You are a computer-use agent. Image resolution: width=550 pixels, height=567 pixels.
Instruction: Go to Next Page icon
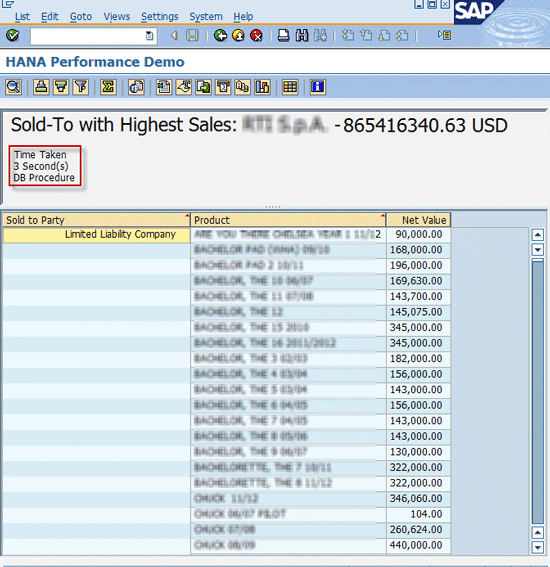[384, 35]
